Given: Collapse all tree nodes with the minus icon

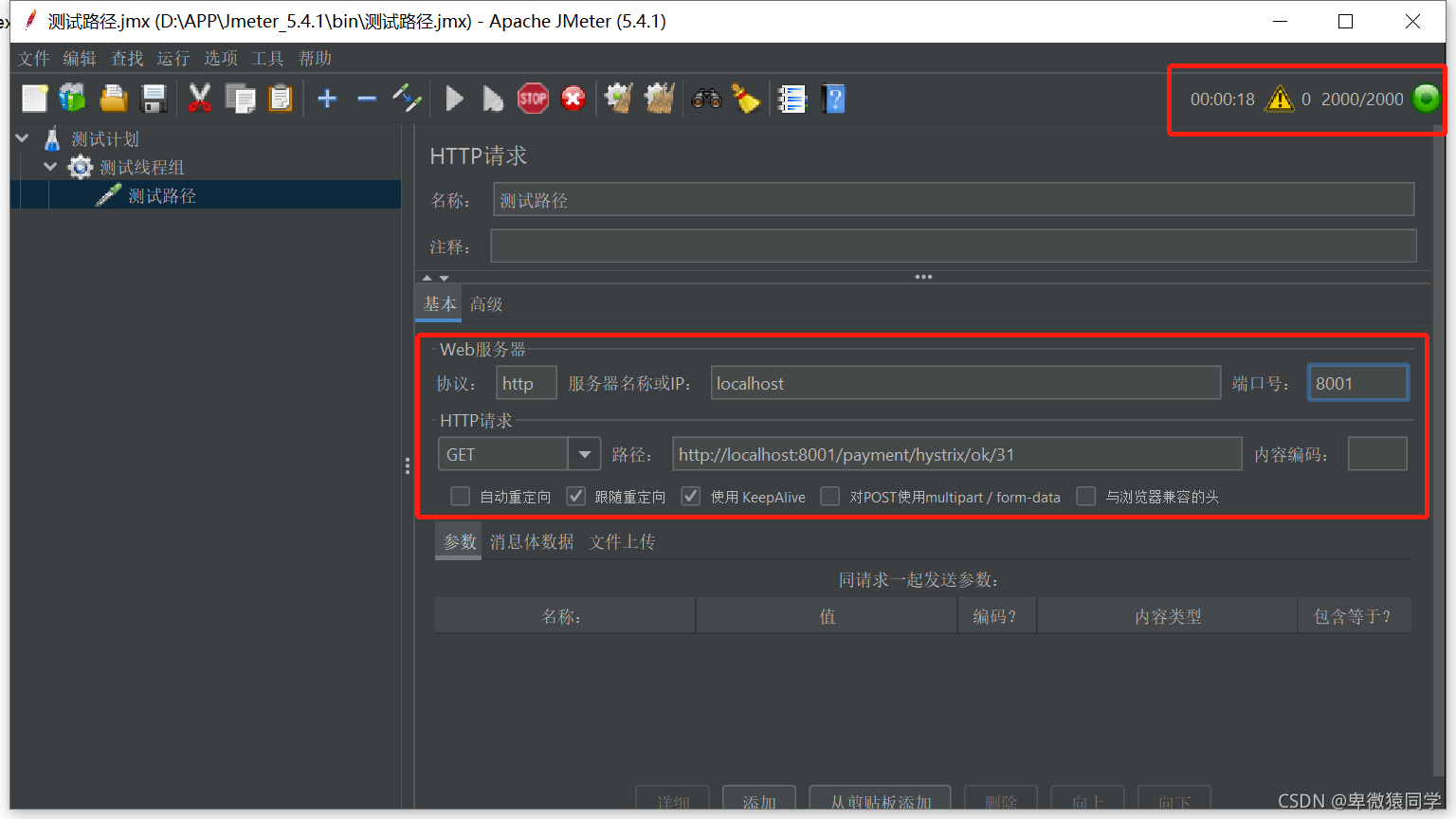Looking at the screenshot, I should [x=367, y=99].
